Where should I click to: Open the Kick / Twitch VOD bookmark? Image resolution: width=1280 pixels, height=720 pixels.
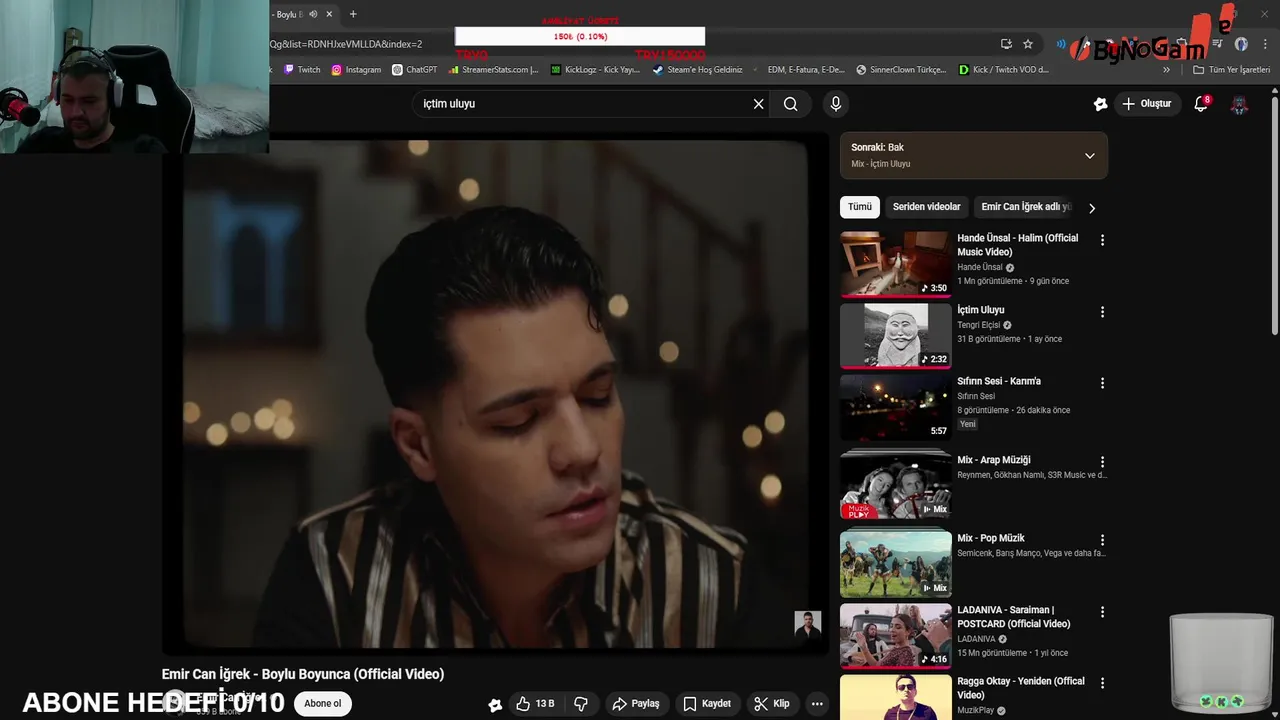1003,70
